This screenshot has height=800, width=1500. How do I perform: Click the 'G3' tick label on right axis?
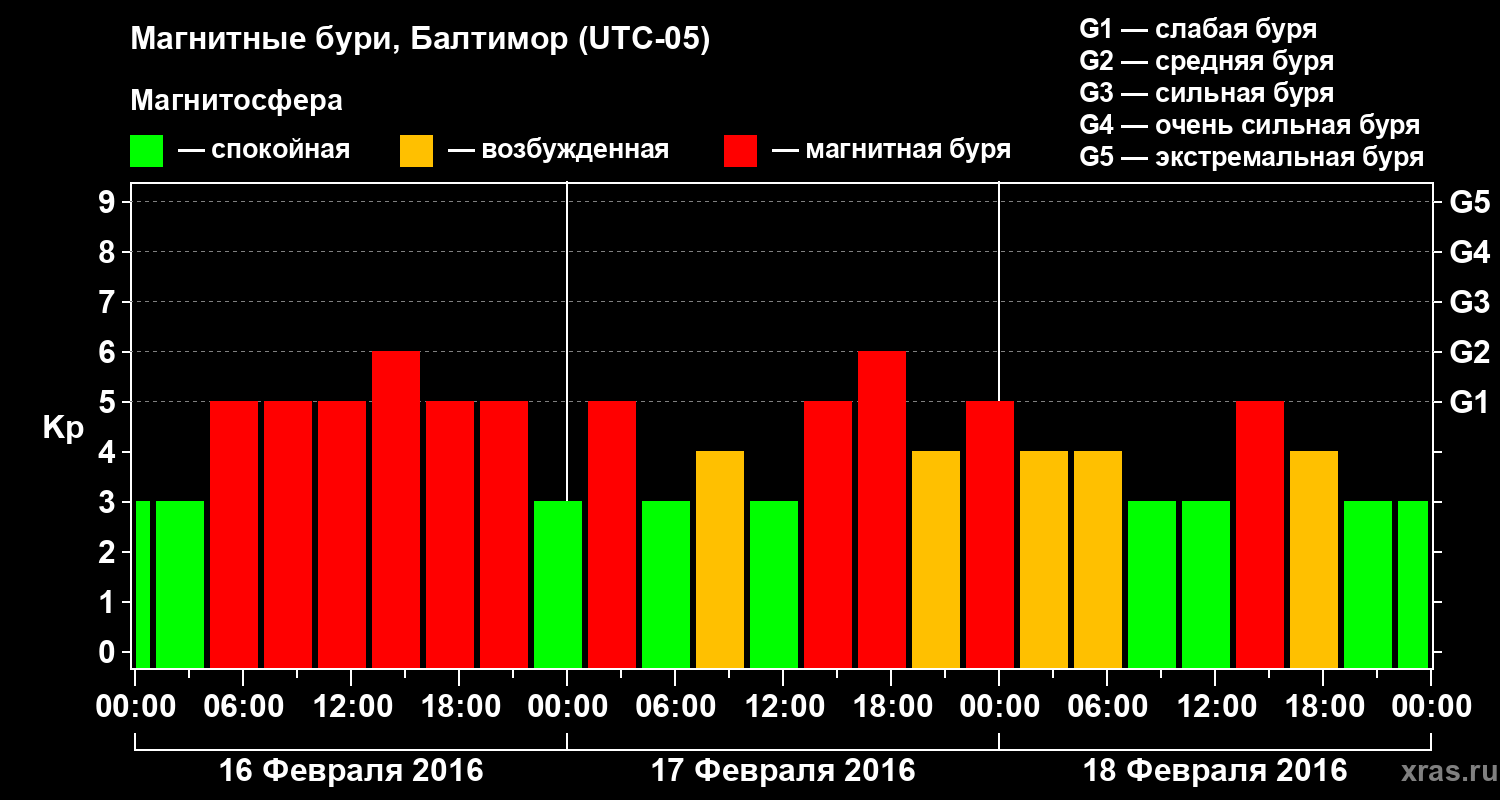(x=1469, y=302)
